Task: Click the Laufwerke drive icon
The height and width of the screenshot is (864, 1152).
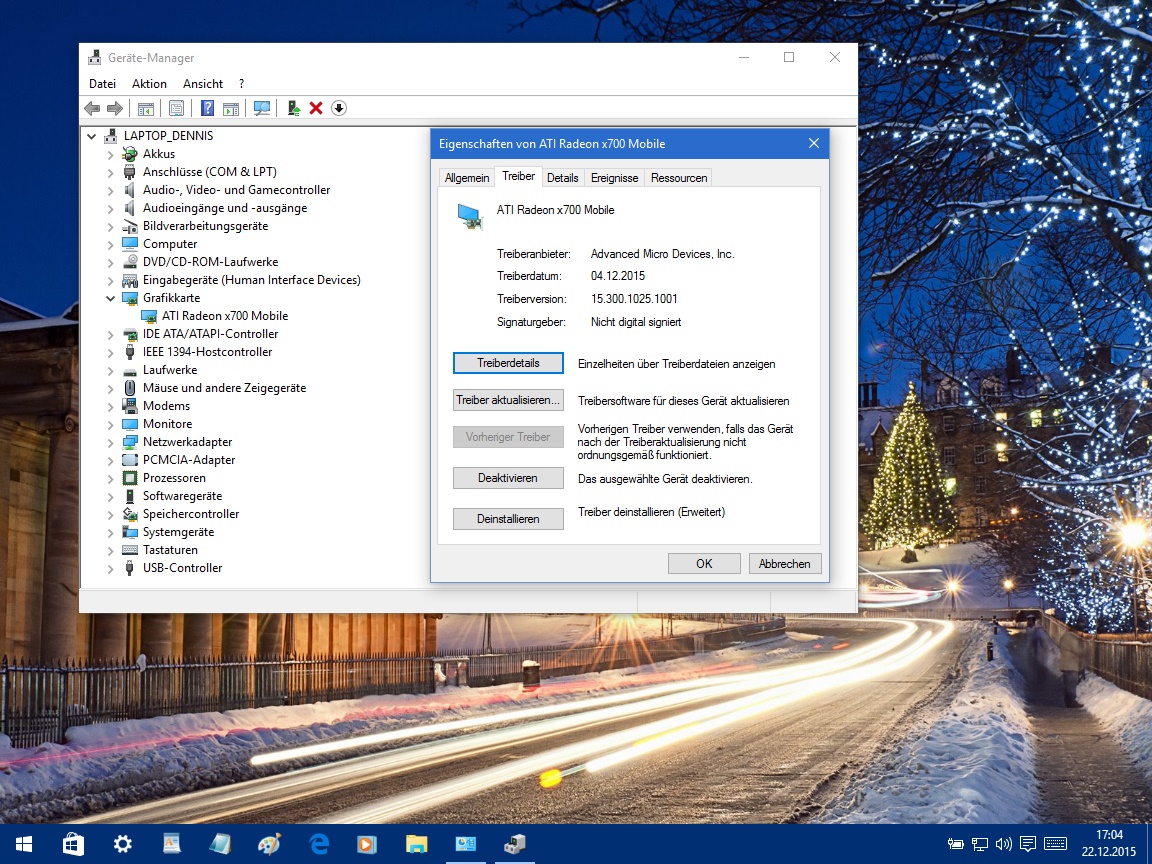Action: [130, 371]
